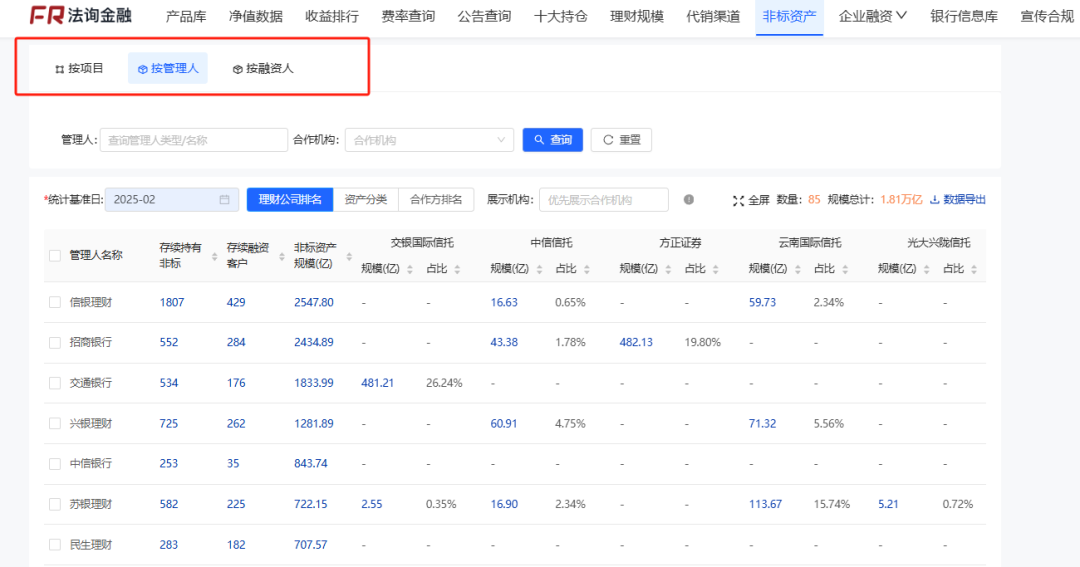Click 苏银理财 value 113.67
This screenshot has width=1080, height=567.
(x=765, y=504)
